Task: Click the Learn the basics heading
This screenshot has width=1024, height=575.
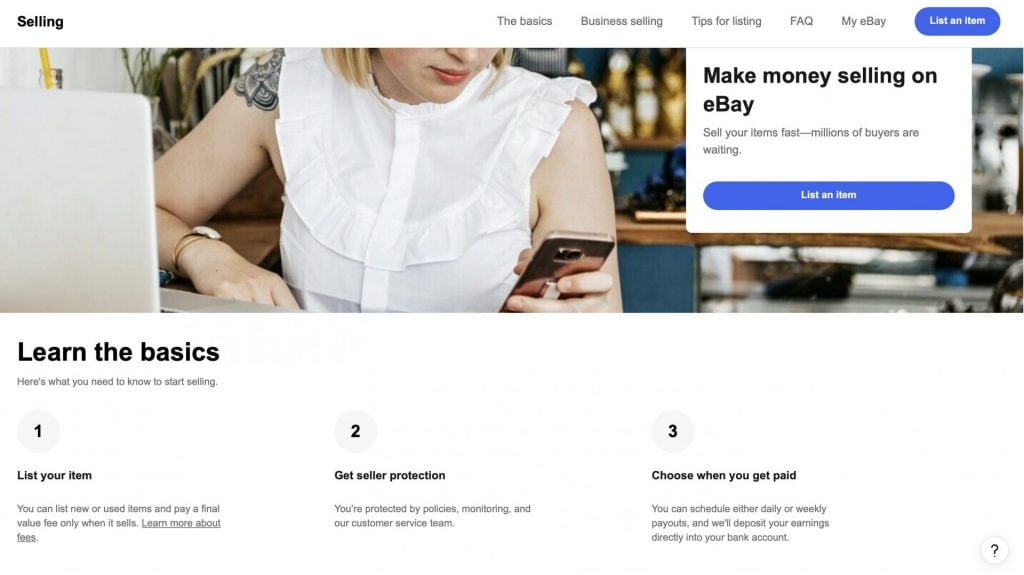Action: click(118, 352)
